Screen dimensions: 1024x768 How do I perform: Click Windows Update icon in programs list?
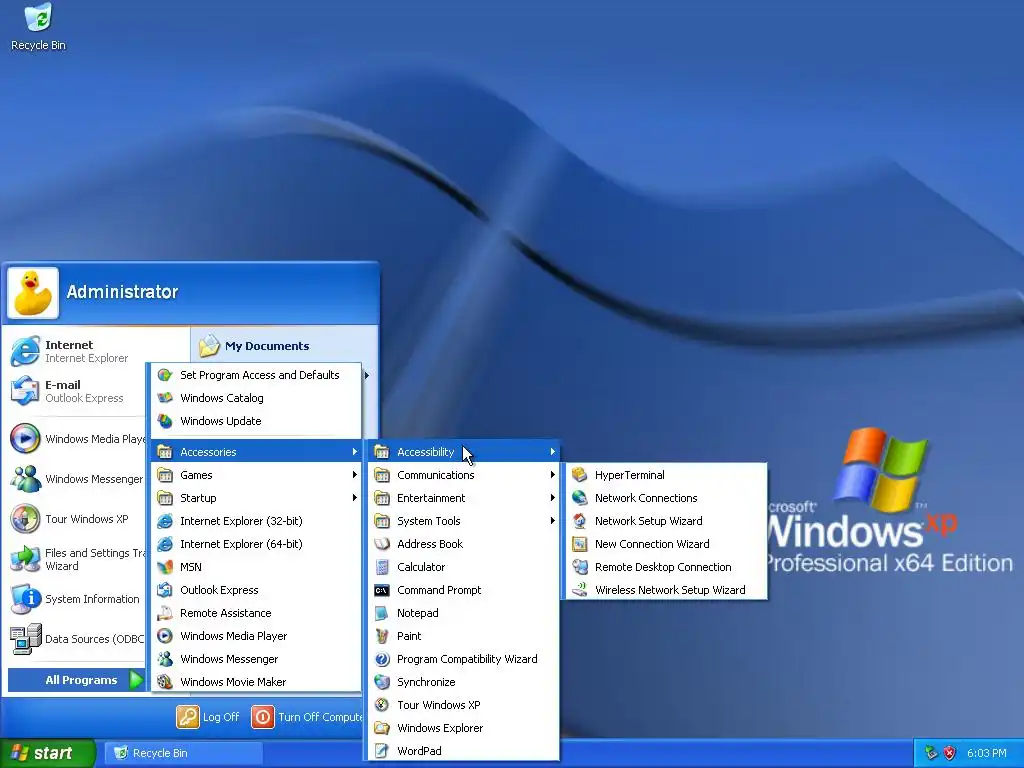165,421
